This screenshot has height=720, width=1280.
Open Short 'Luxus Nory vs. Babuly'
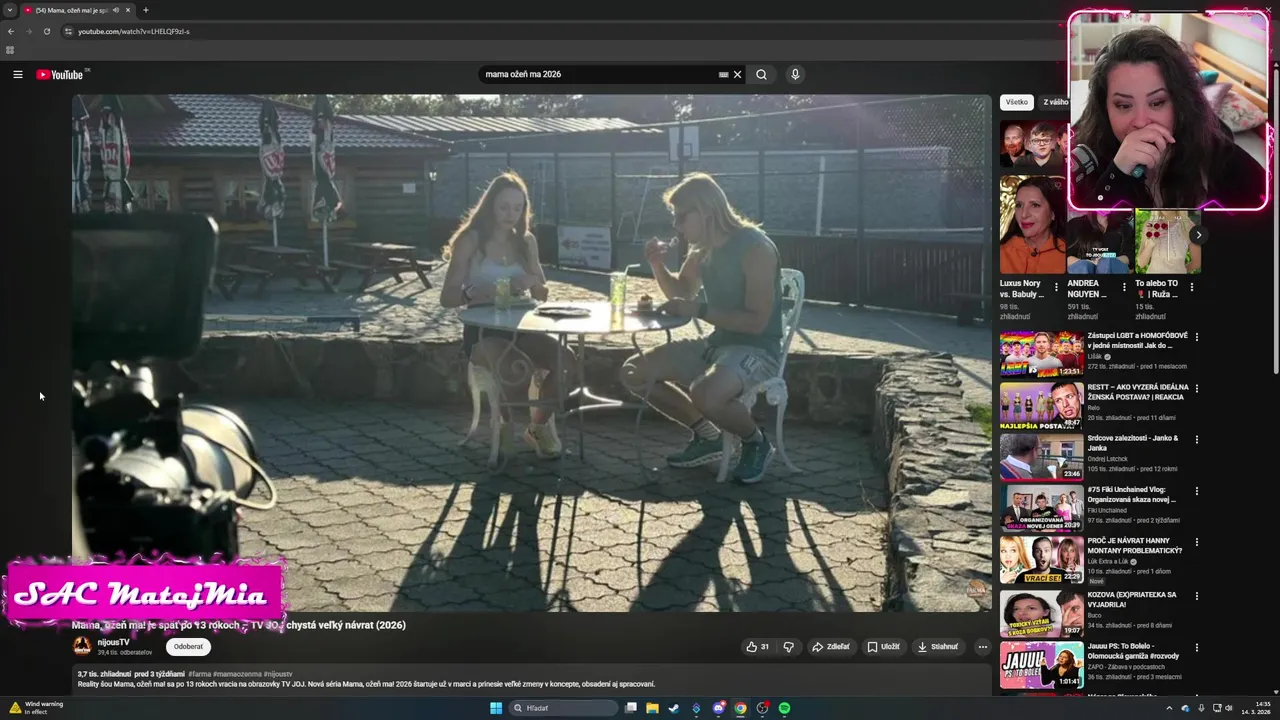point(1033,225)
